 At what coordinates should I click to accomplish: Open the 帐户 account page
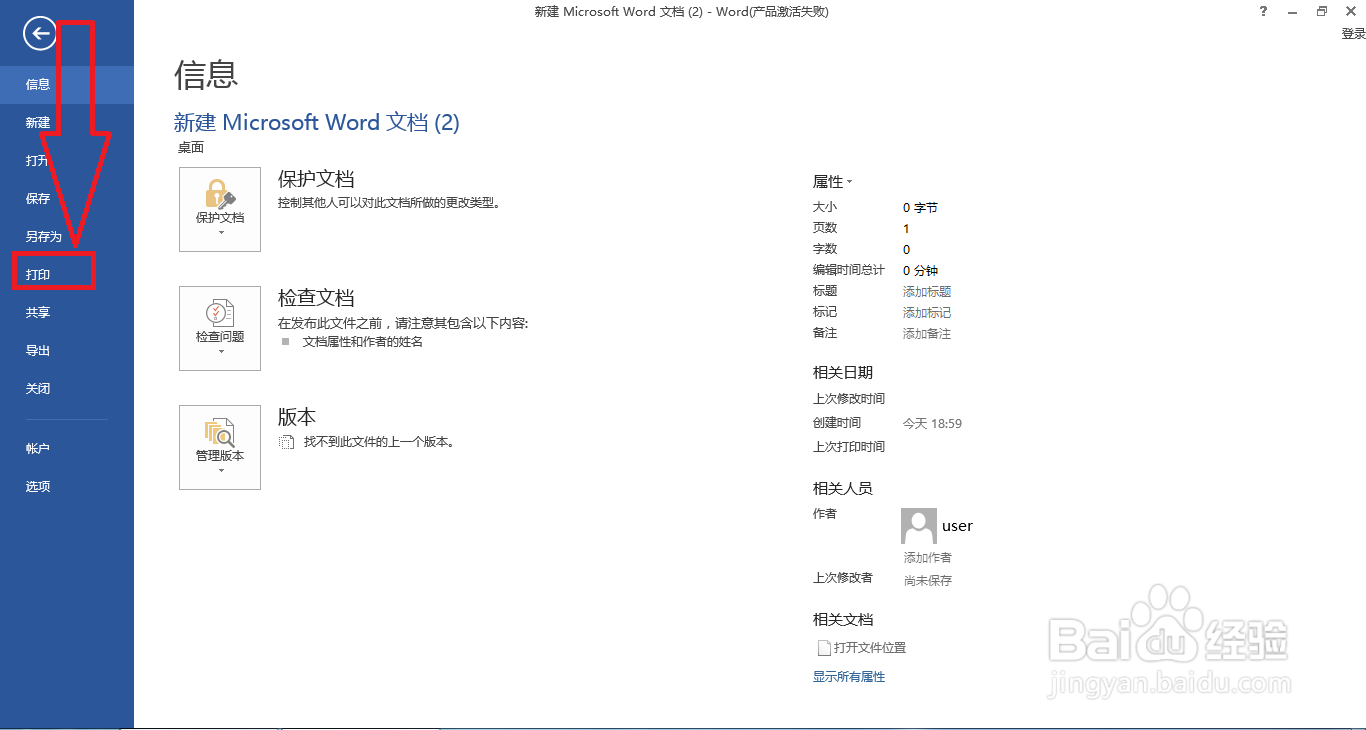pos(67,449)
